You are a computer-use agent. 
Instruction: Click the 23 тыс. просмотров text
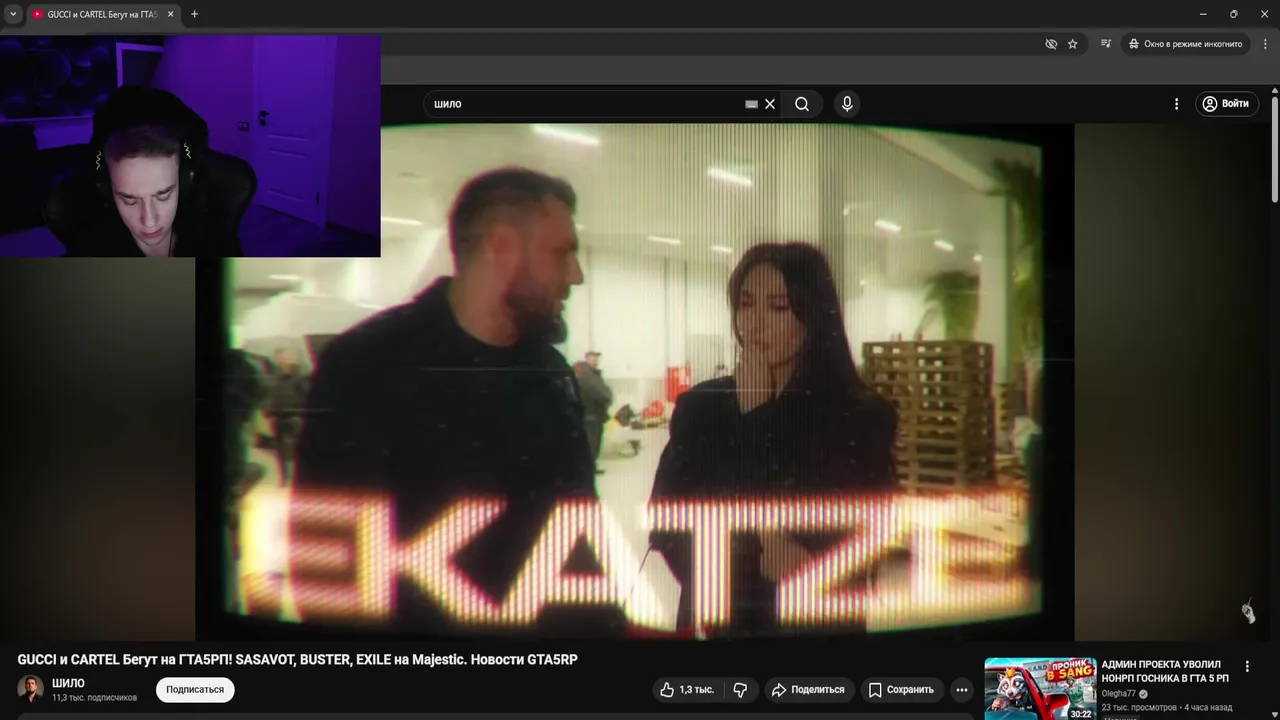click(1140, 708)
